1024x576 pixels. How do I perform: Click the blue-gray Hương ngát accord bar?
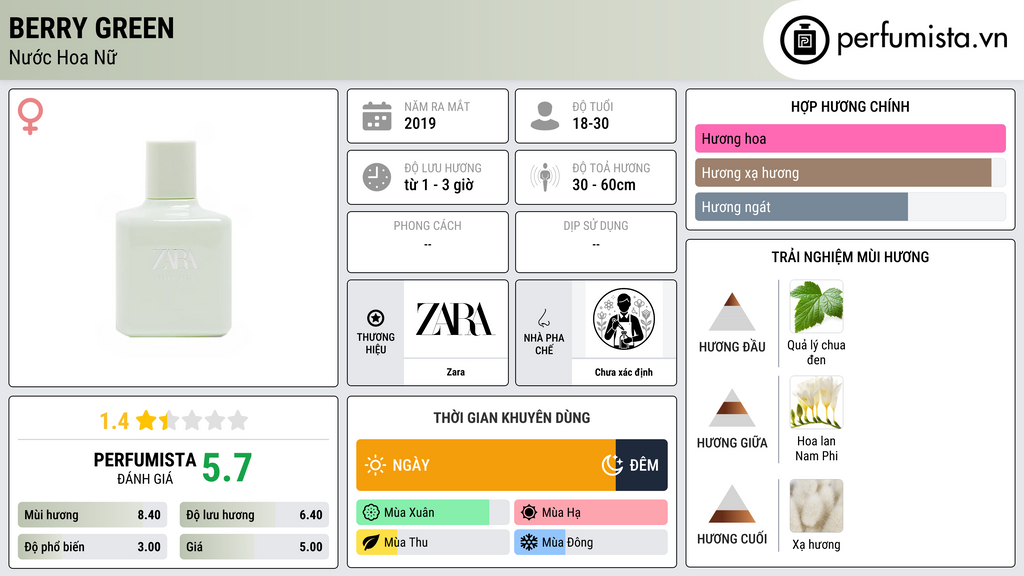(801, 207)
